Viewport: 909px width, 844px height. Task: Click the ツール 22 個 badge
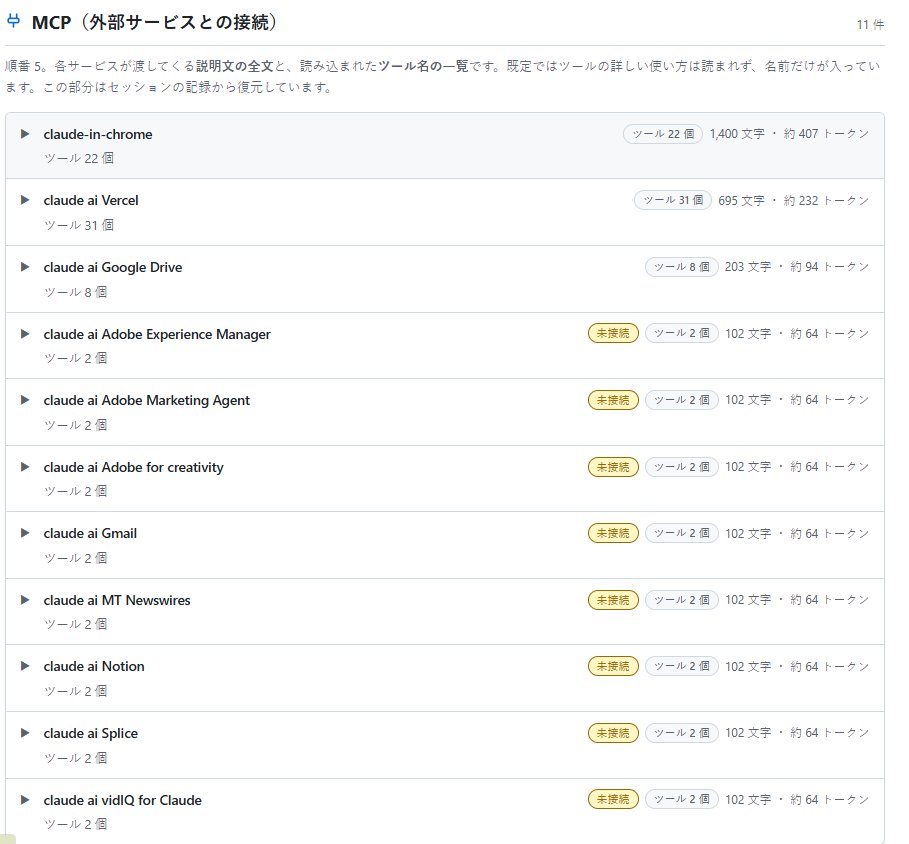(x=663, y=134)
